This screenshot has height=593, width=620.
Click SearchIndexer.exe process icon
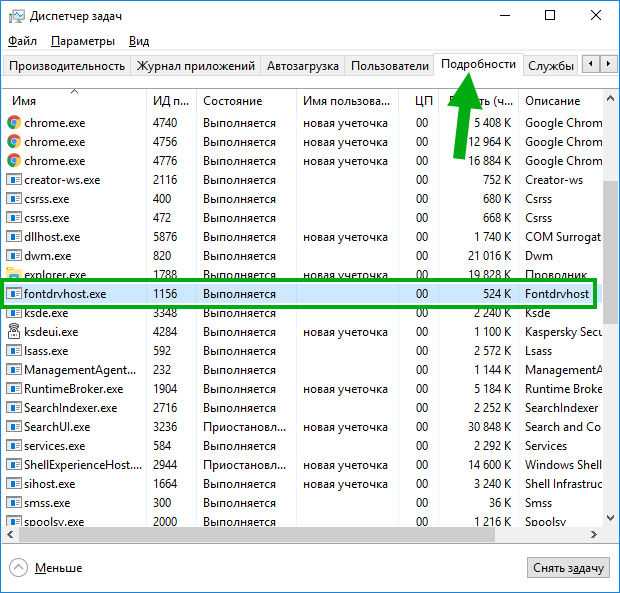click(14, 408)
